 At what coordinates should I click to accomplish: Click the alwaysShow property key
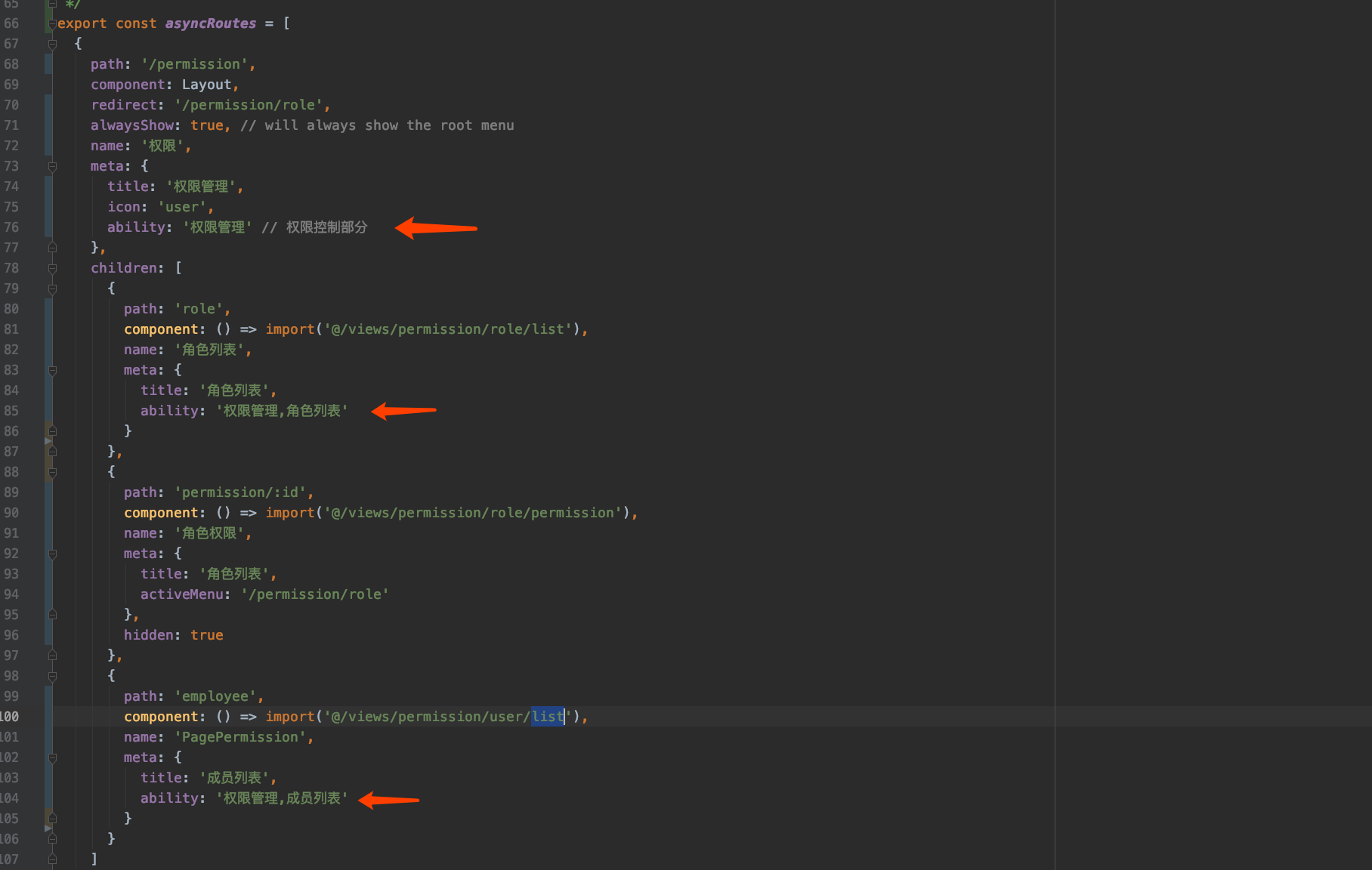tap(132, 125)
